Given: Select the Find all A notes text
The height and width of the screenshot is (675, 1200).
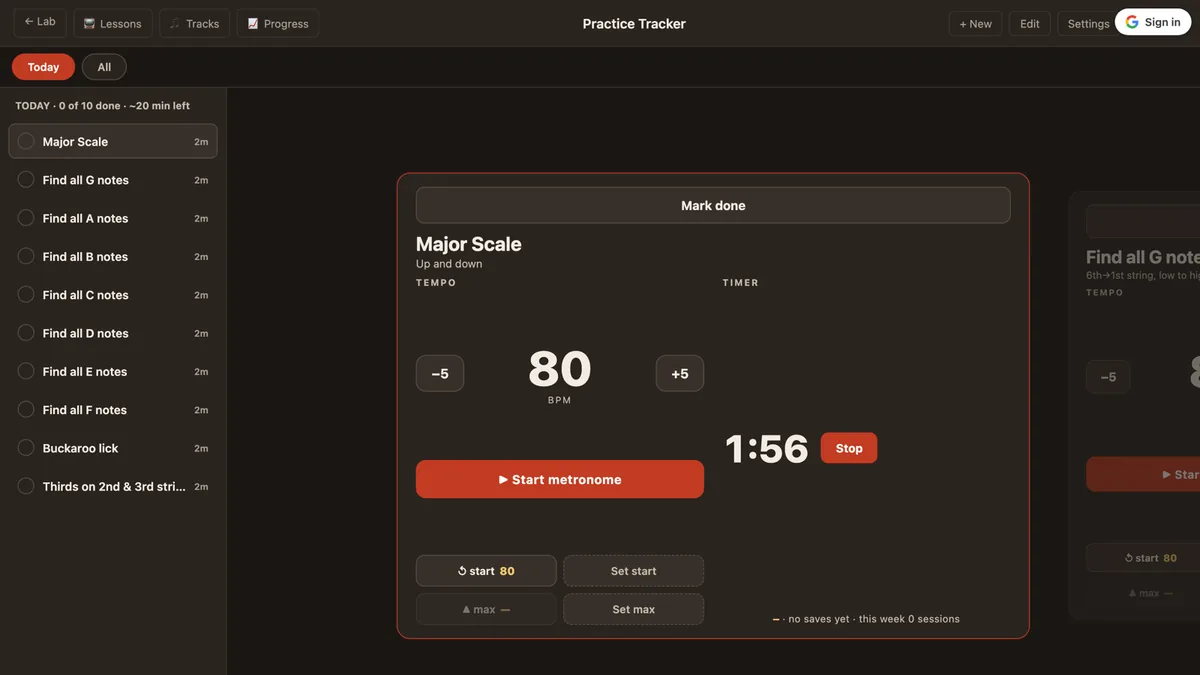Looking at the screenshot, I should (85, 218).
